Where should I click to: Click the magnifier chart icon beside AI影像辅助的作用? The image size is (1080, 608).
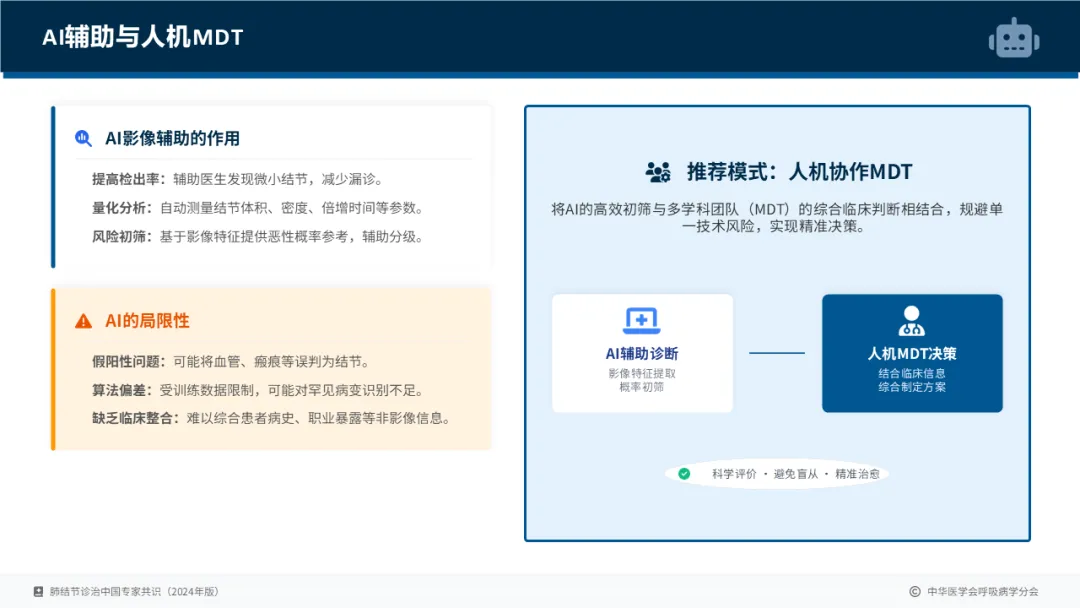[x=83, y=138]
